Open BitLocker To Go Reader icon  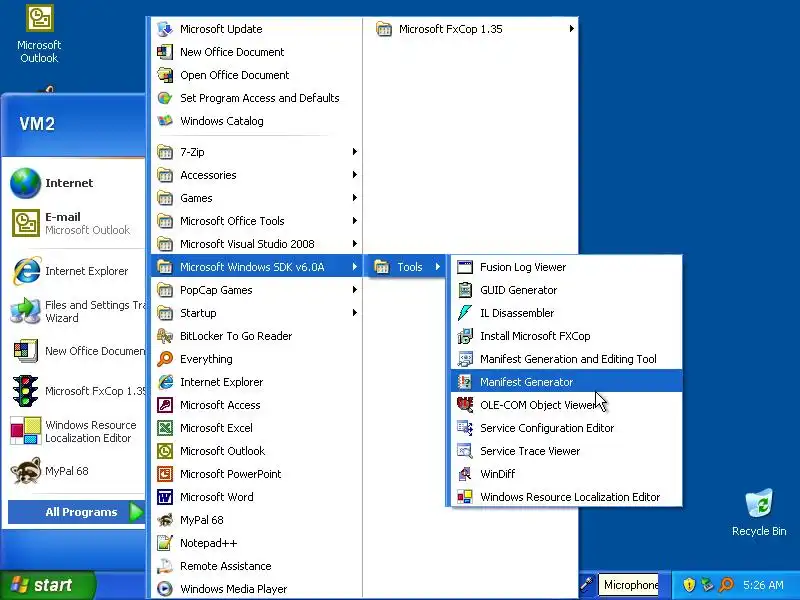click(165, 336)
